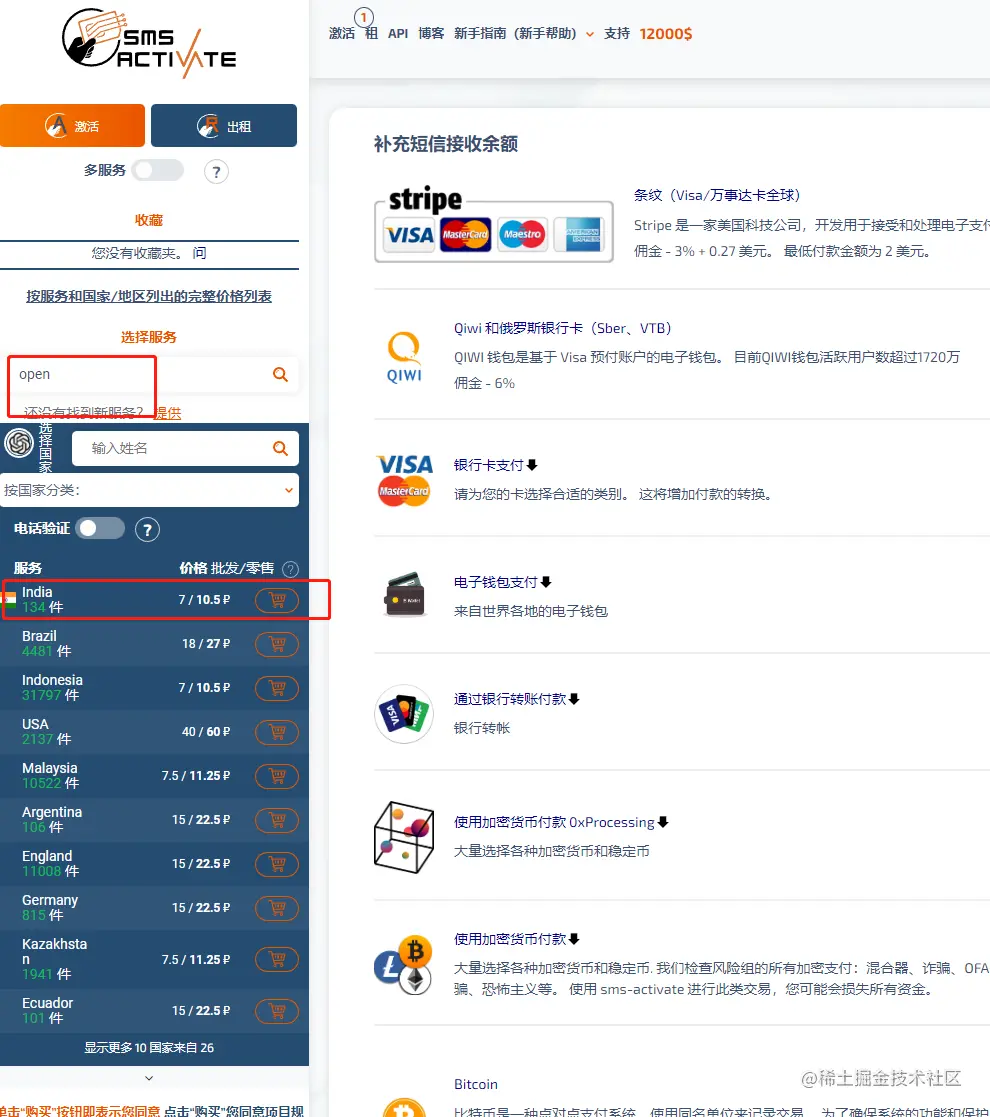Open the Bitcoin payment link

click(476, 1084)
